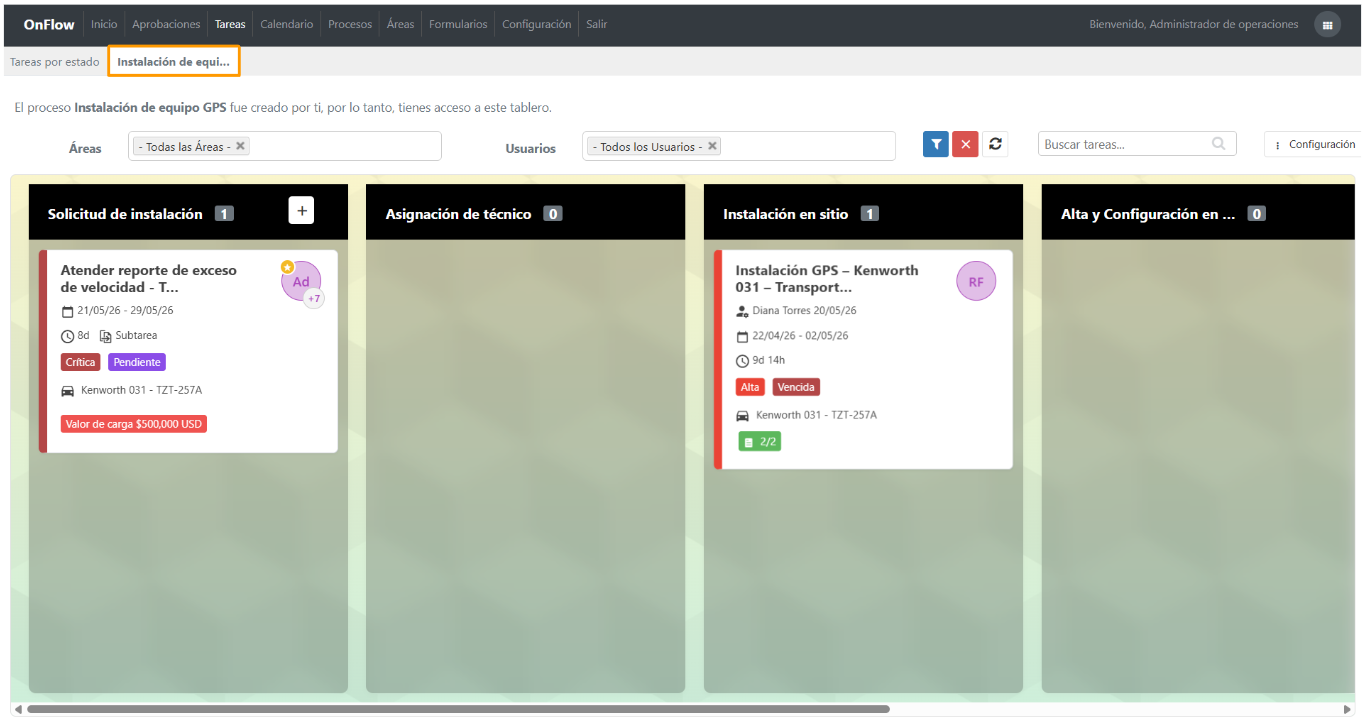Click clock icon next to 9d 14h
Image resolution: width=1365 pixels, height=727 pixels.
pos(742,361)
